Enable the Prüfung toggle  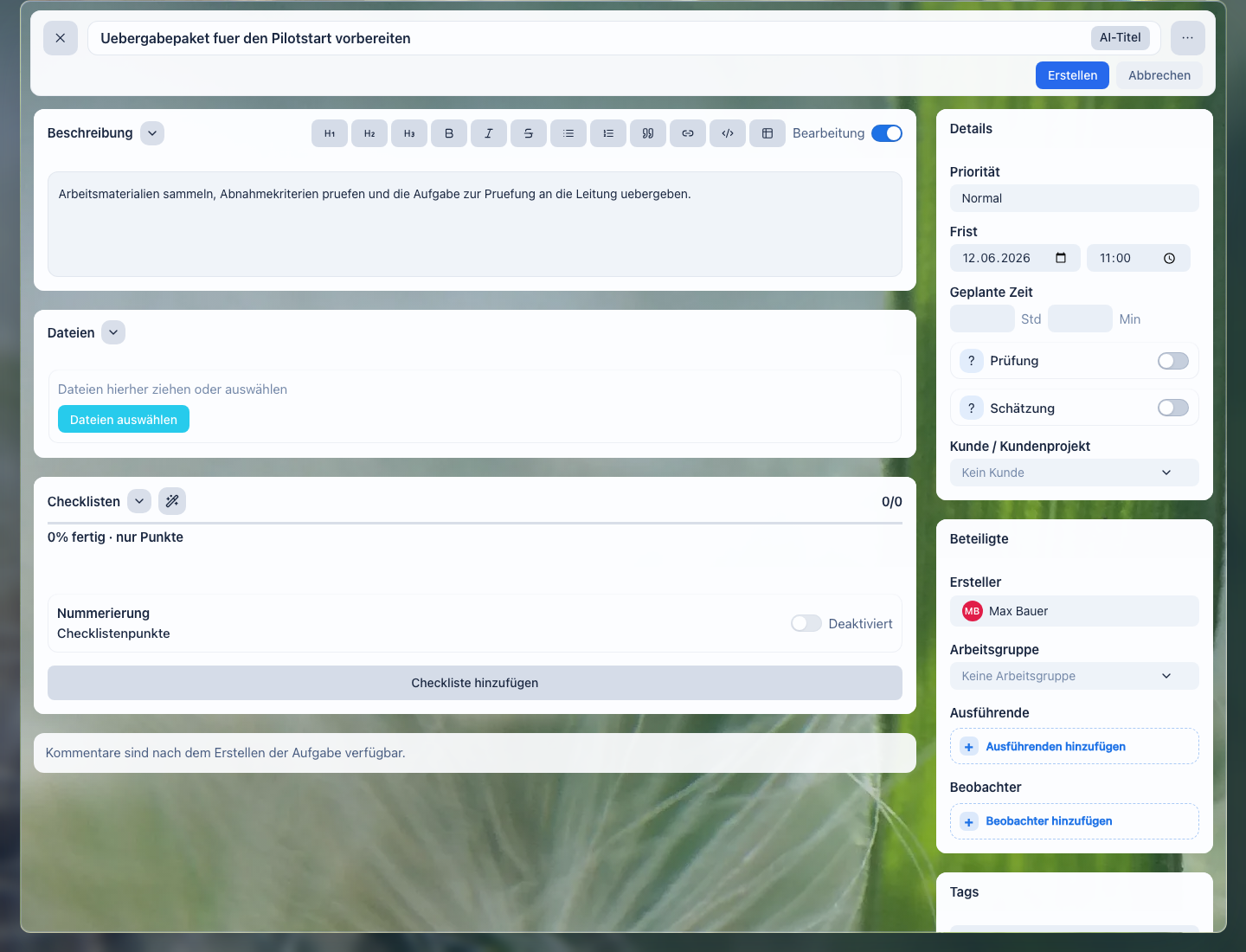coord(1173,361)
